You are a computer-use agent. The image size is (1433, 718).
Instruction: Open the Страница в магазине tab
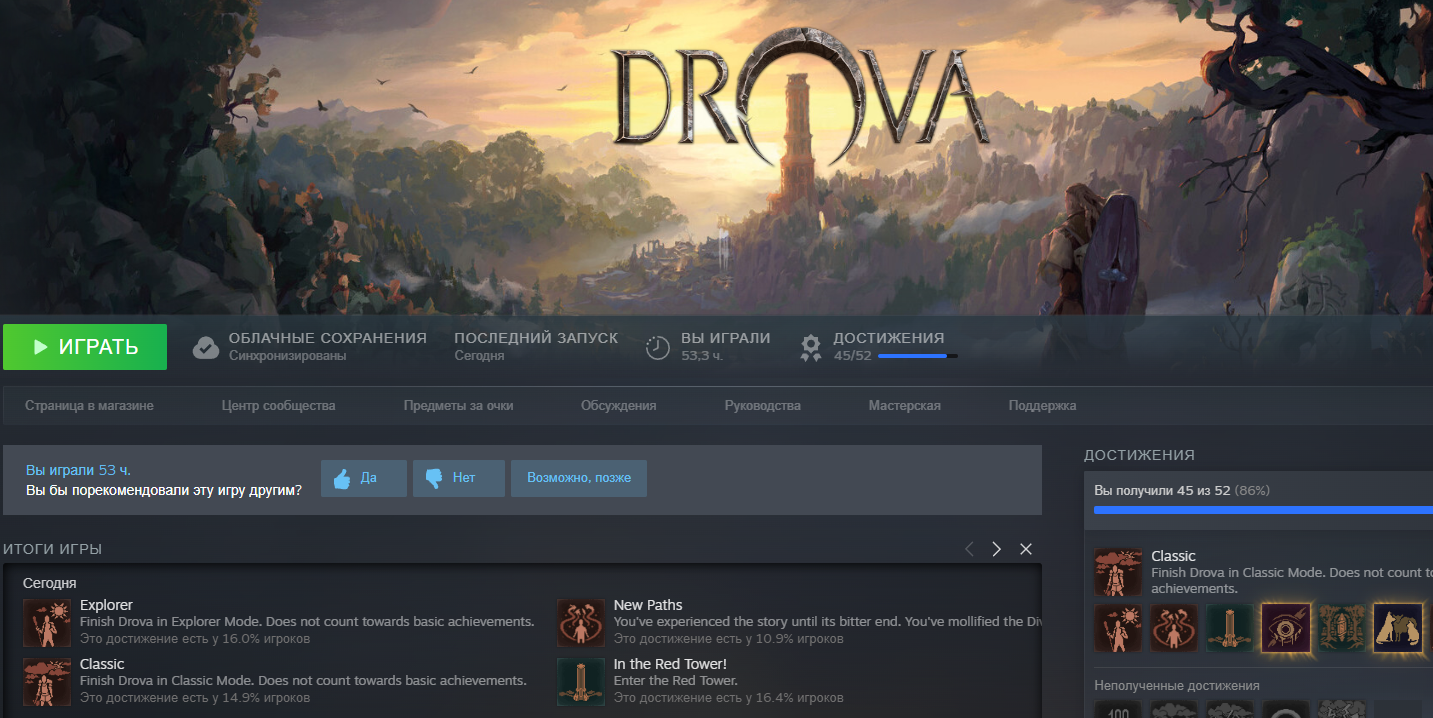tap(89, 406)
